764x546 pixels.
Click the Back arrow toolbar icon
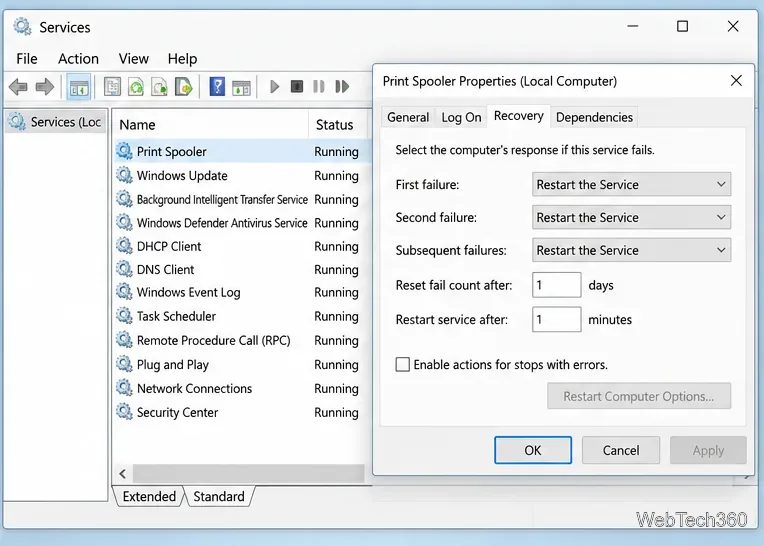point(19,87)
